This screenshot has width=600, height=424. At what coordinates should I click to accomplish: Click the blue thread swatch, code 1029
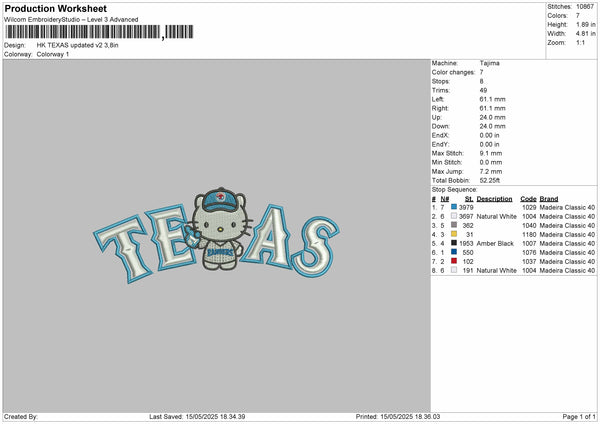454,207
